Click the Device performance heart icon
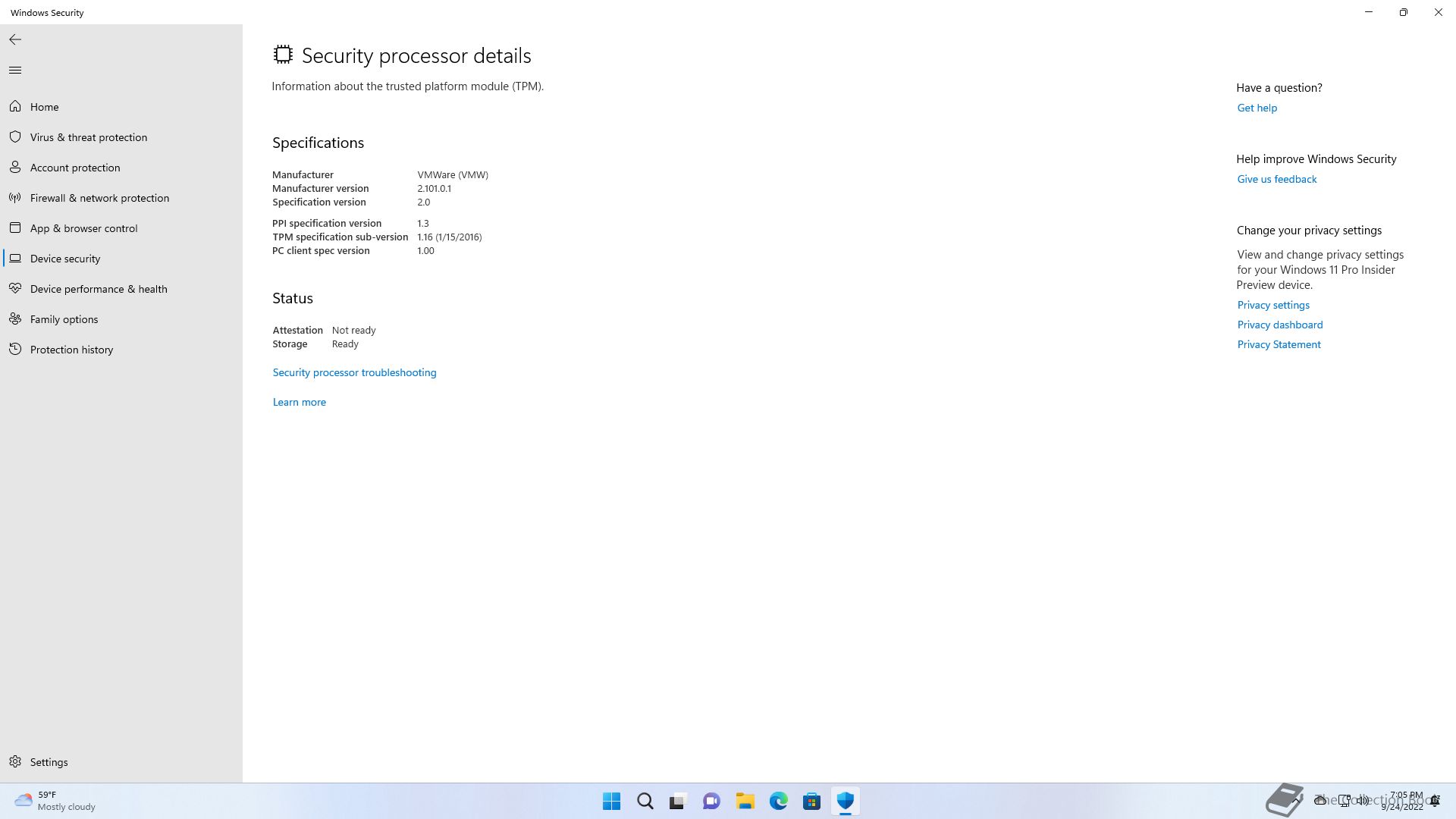 click(15, 289)
